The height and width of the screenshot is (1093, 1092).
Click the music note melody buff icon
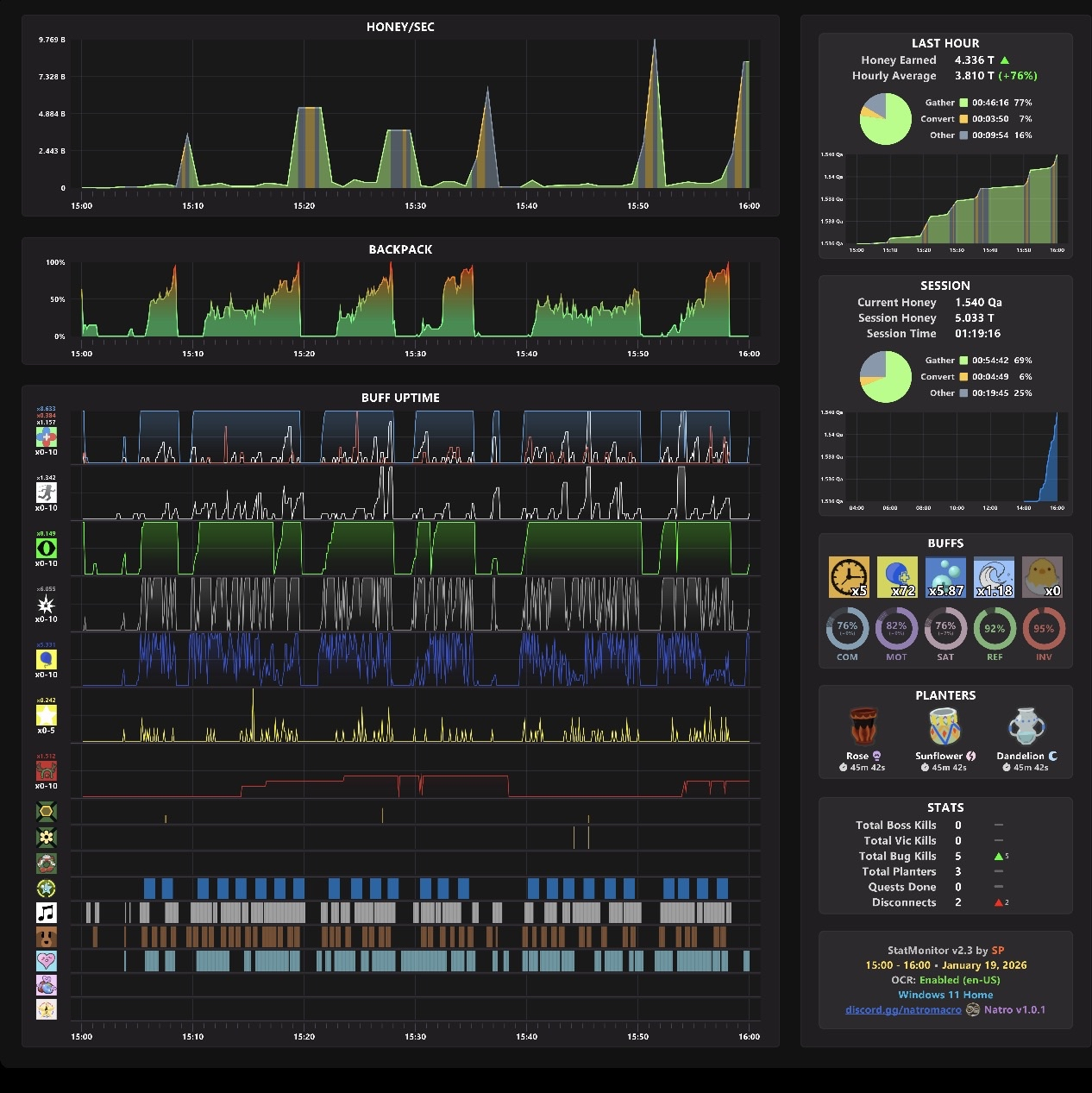click(47, 913)
